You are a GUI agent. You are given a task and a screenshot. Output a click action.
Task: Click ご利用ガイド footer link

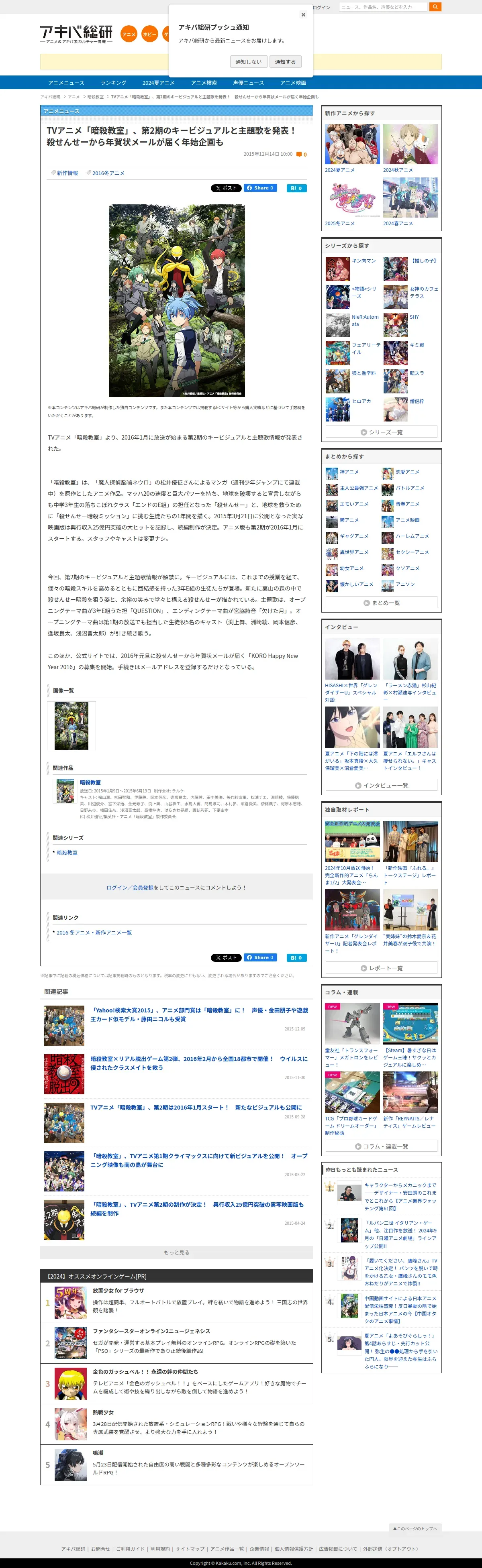[x=131, y=1548]
